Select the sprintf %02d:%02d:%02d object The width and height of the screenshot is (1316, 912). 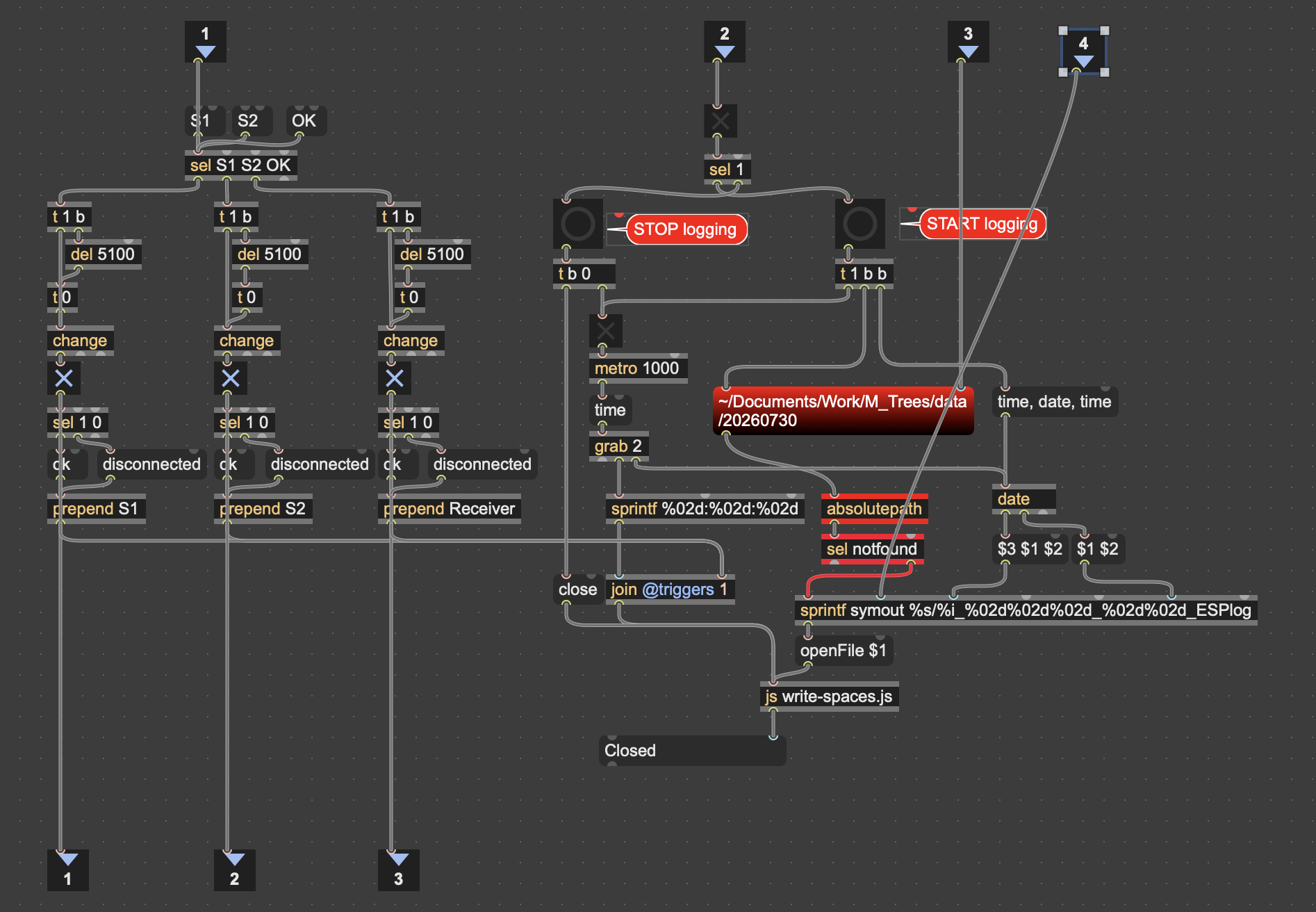tap(705, 509)
